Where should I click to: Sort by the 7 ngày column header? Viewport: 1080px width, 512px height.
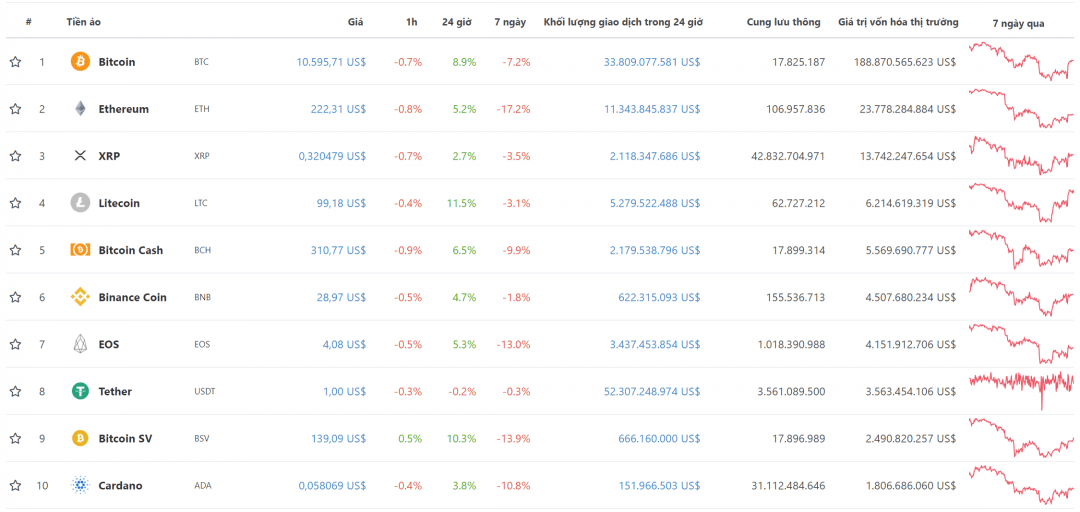[x=510, y=22]
